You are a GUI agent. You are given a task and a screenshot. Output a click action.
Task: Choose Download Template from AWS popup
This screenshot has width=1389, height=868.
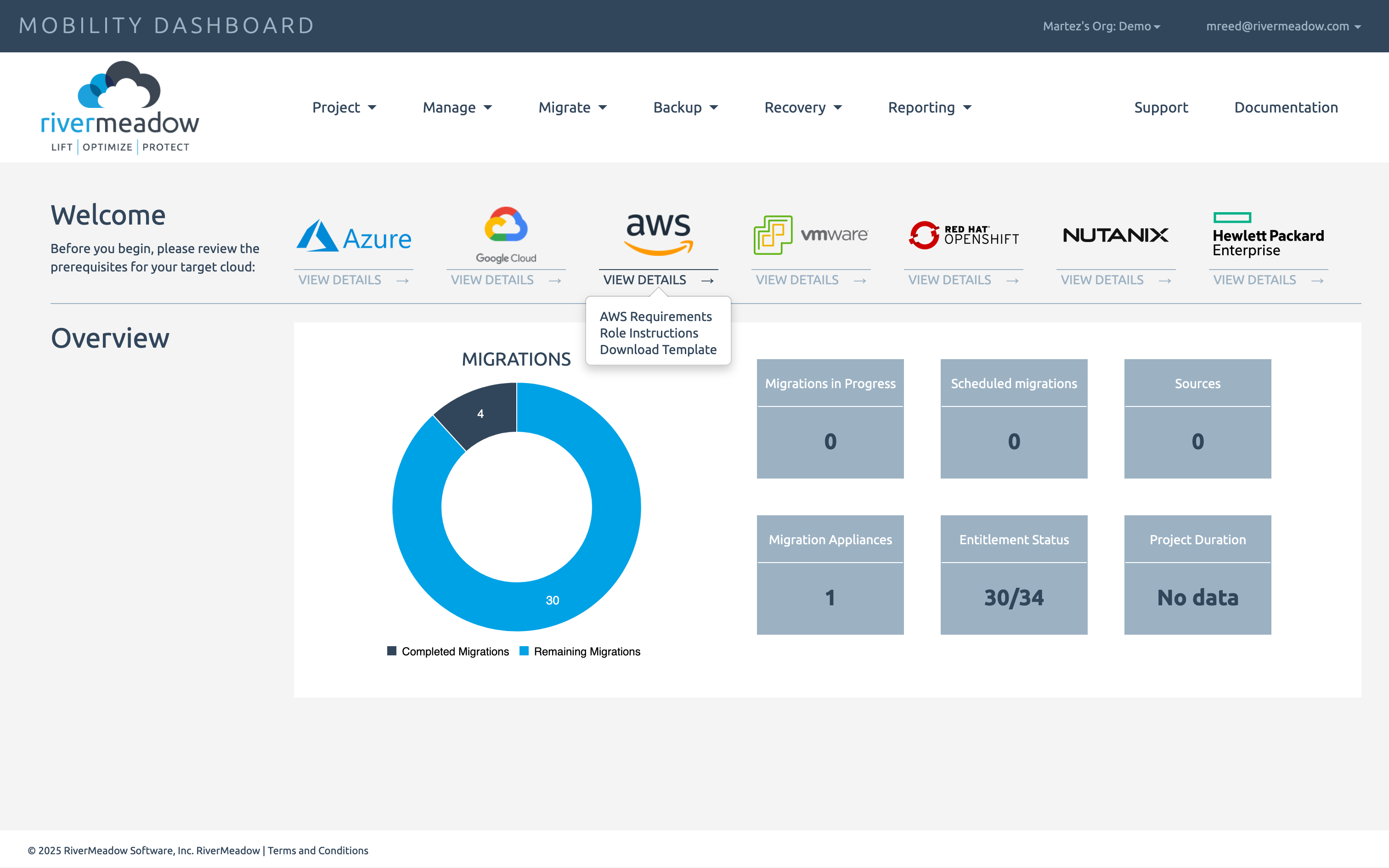pyautogui.click(x=658, y=349)
